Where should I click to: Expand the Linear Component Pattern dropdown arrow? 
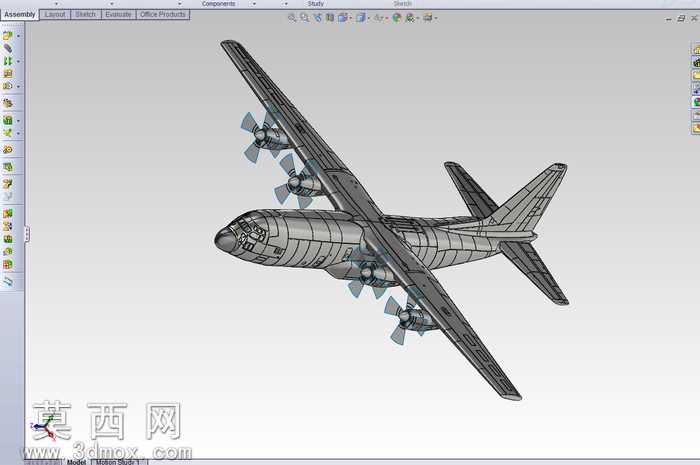(18, 61)
